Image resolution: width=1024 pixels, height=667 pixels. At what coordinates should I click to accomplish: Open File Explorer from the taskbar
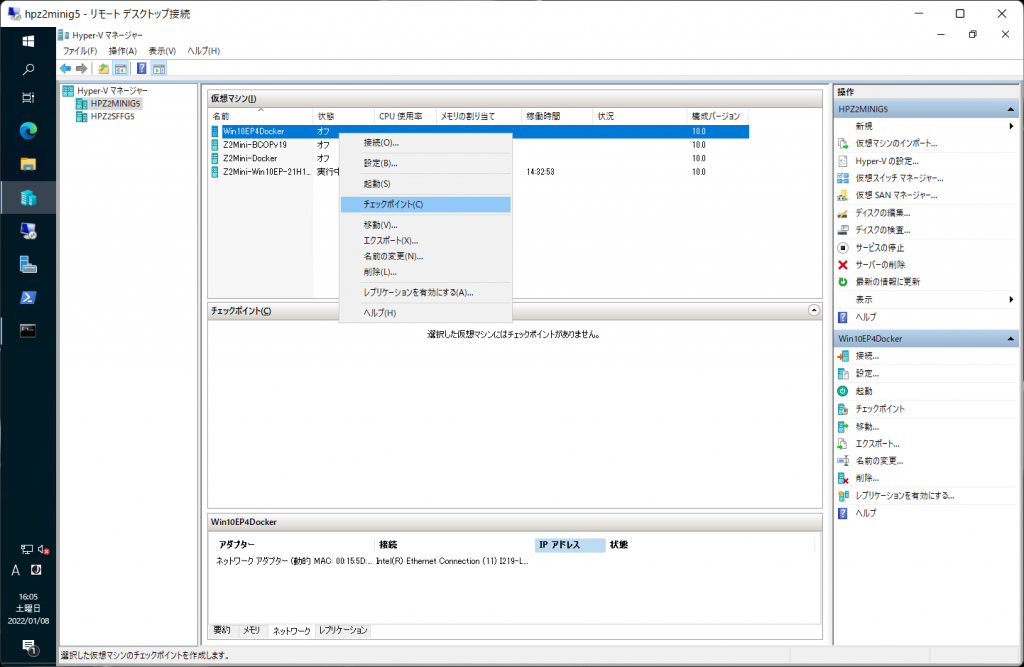(x=28, y=165)
